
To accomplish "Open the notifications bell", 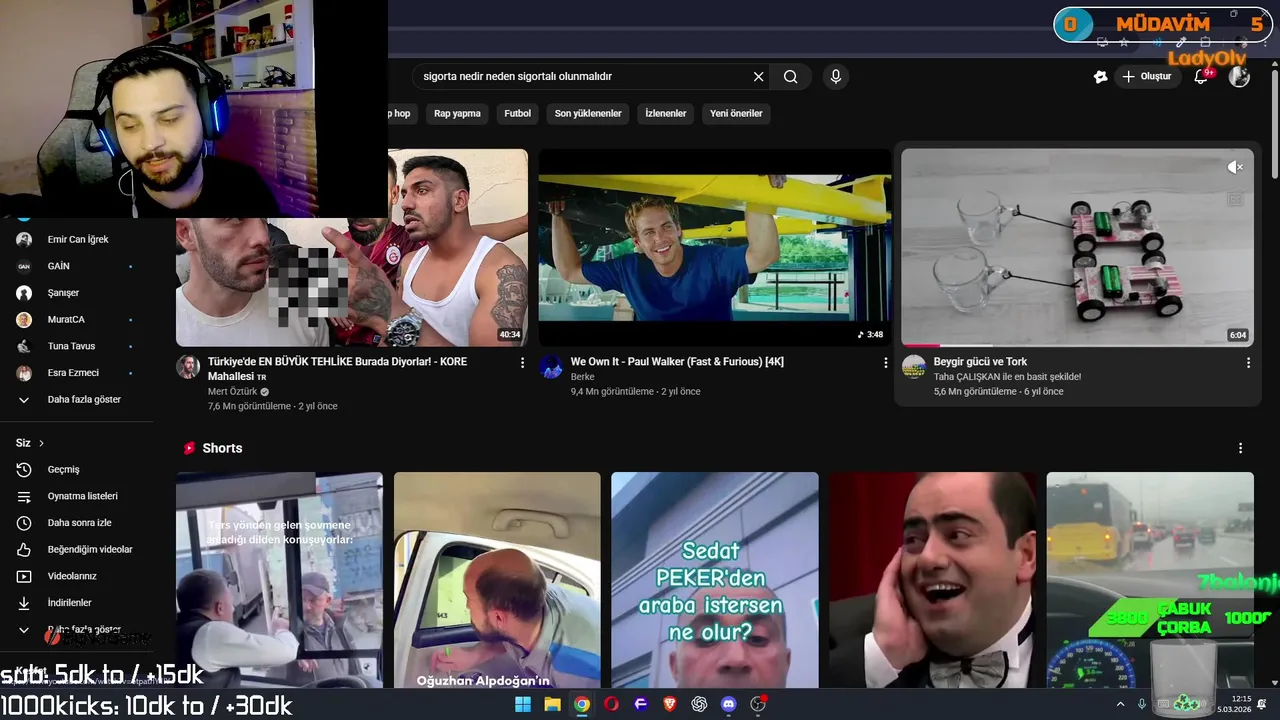I will pos(1201,77).
